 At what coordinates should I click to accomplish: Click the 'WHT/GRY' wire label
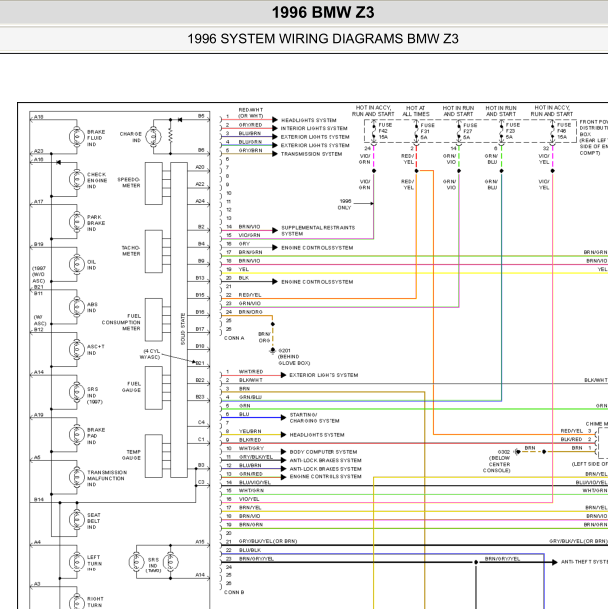(x=251, y=448)
